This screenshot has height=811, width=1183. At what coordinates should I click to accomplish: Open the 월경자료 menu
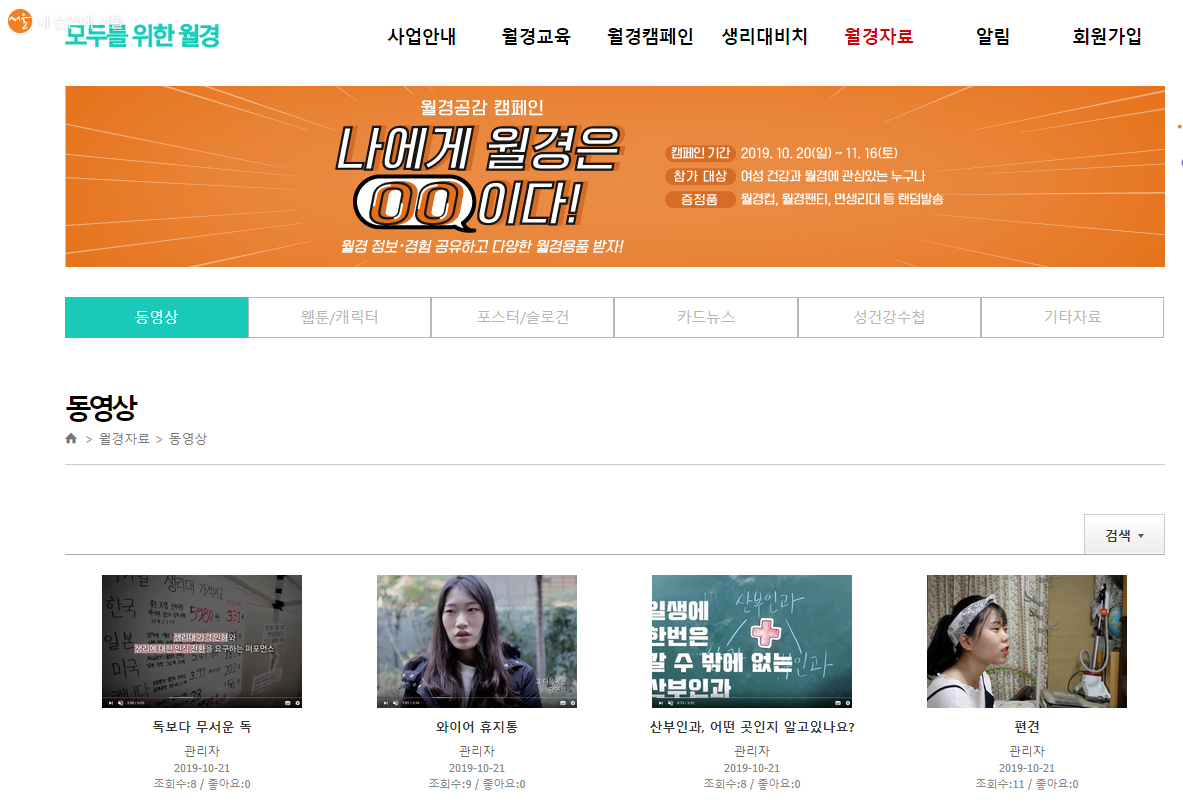tap(878, 37)
